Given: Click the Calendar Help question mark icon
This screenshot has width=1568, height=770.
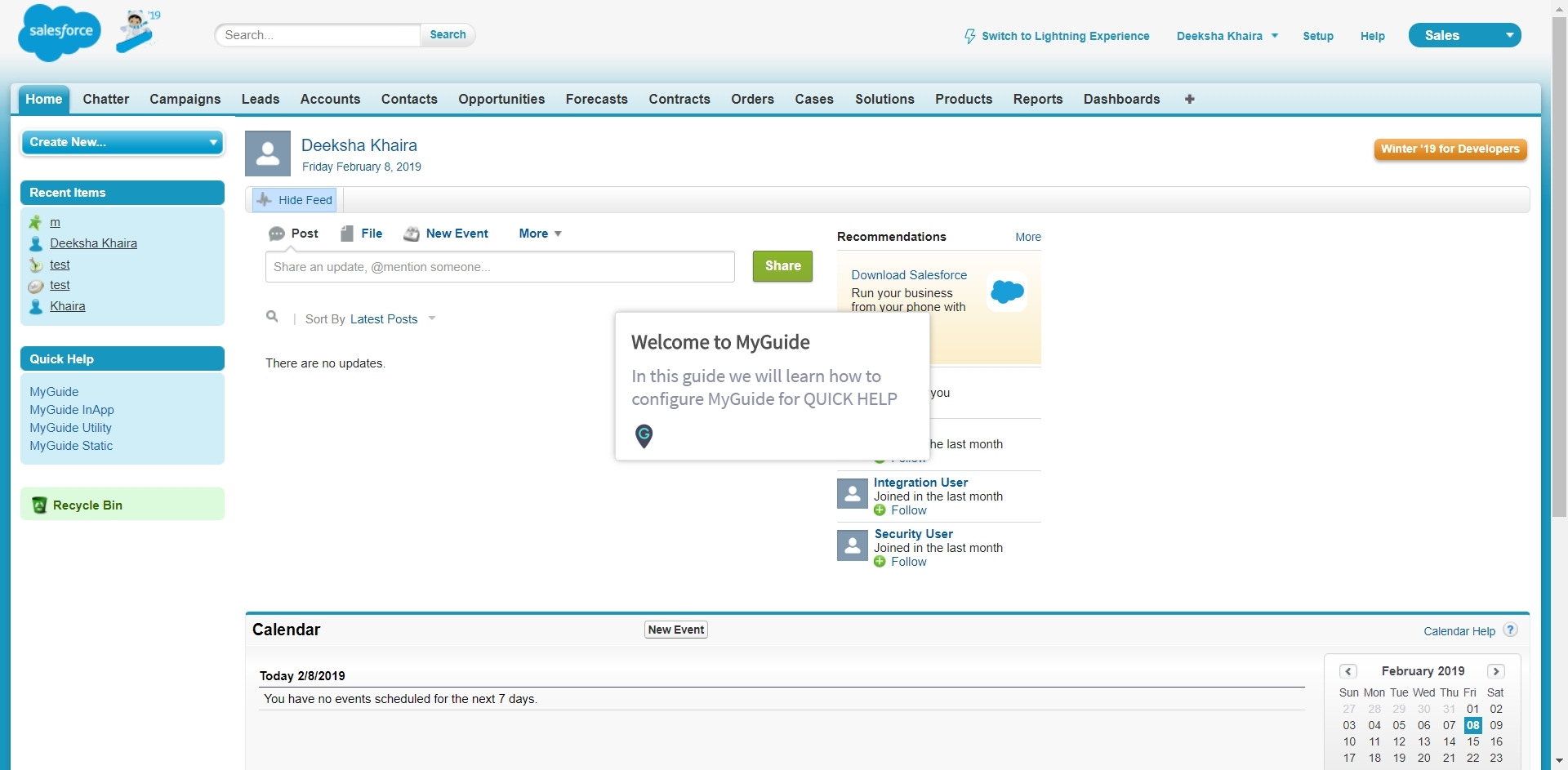Looking at the screenshot, I should point(1511,630).
